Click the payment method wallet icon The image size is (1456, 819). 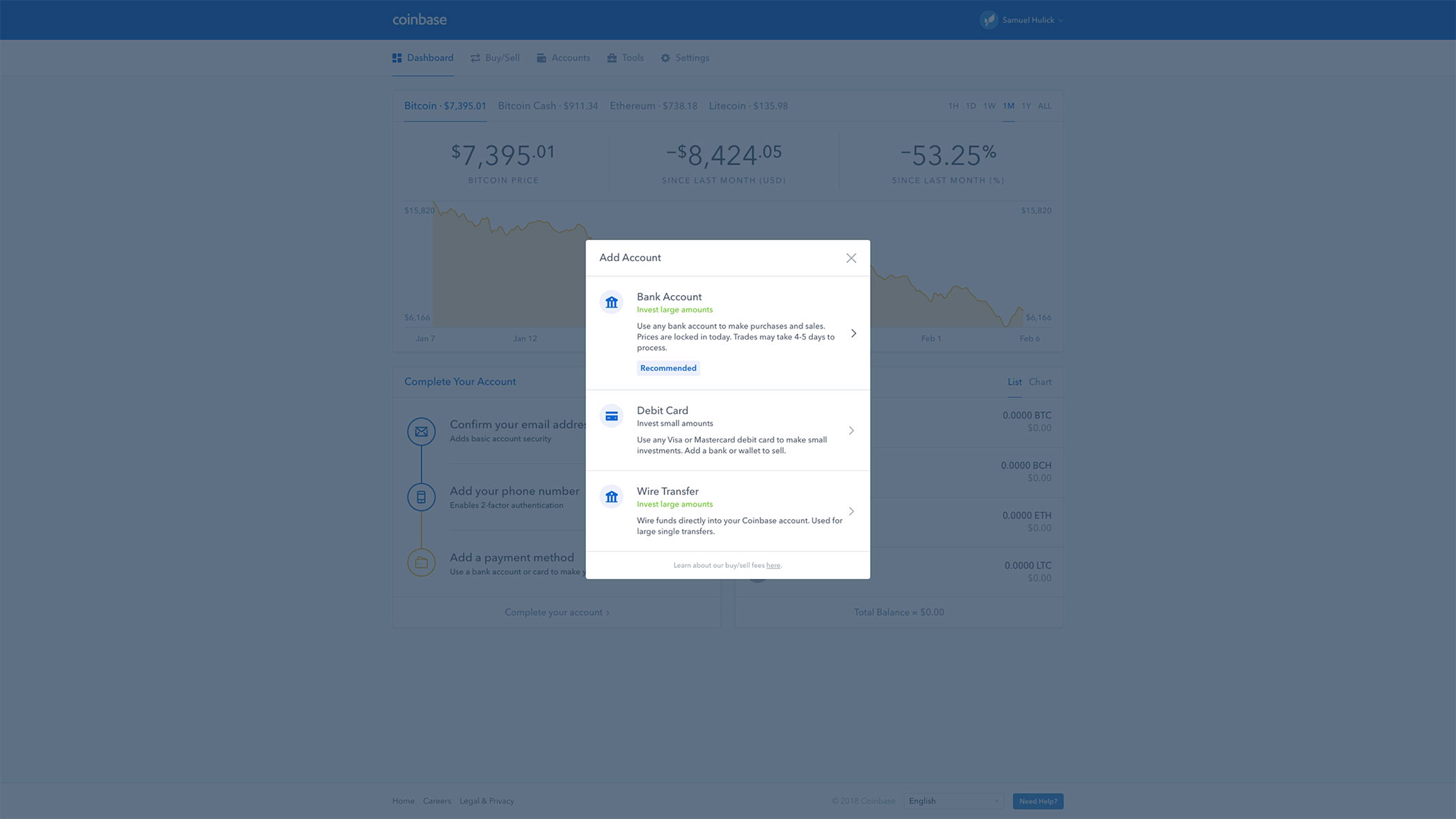(x=421, y=562)
